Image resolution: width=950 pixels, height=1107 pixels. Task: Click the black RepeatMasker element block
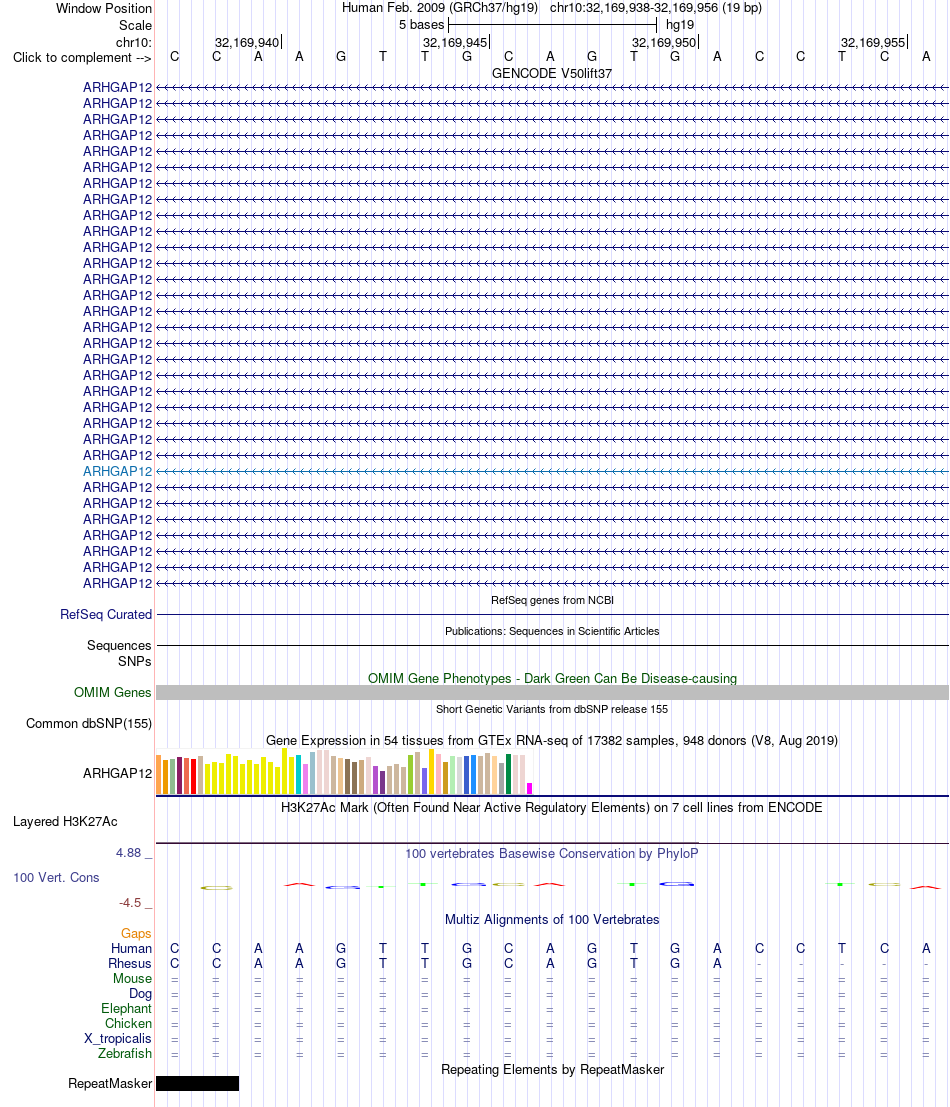[x=198, y=1083]
